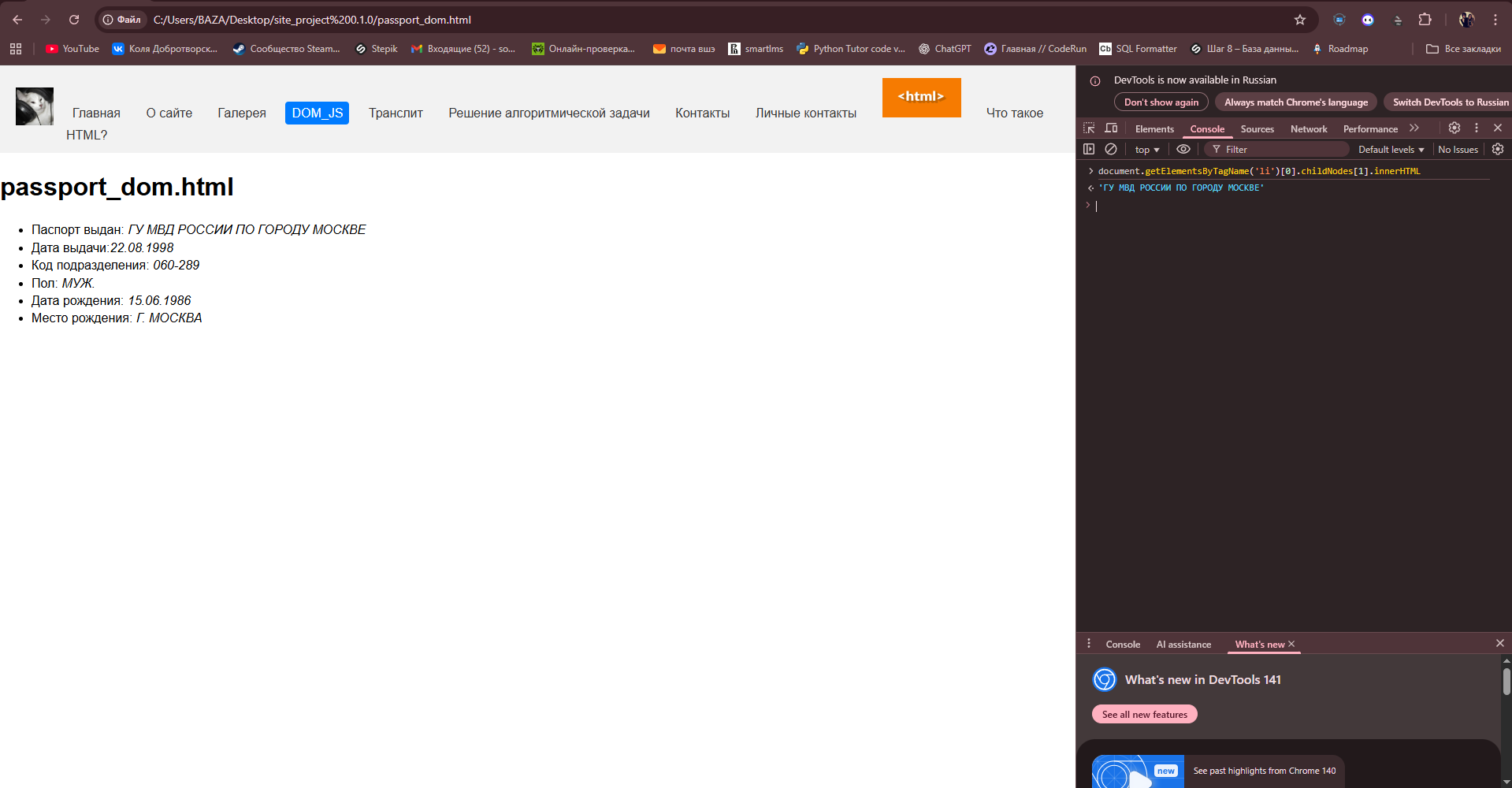The width and height of the screenshot is (1512, 788).
Task: Click the vertical scrollbar in What's new panel
Action: [x=1506, y=682]
